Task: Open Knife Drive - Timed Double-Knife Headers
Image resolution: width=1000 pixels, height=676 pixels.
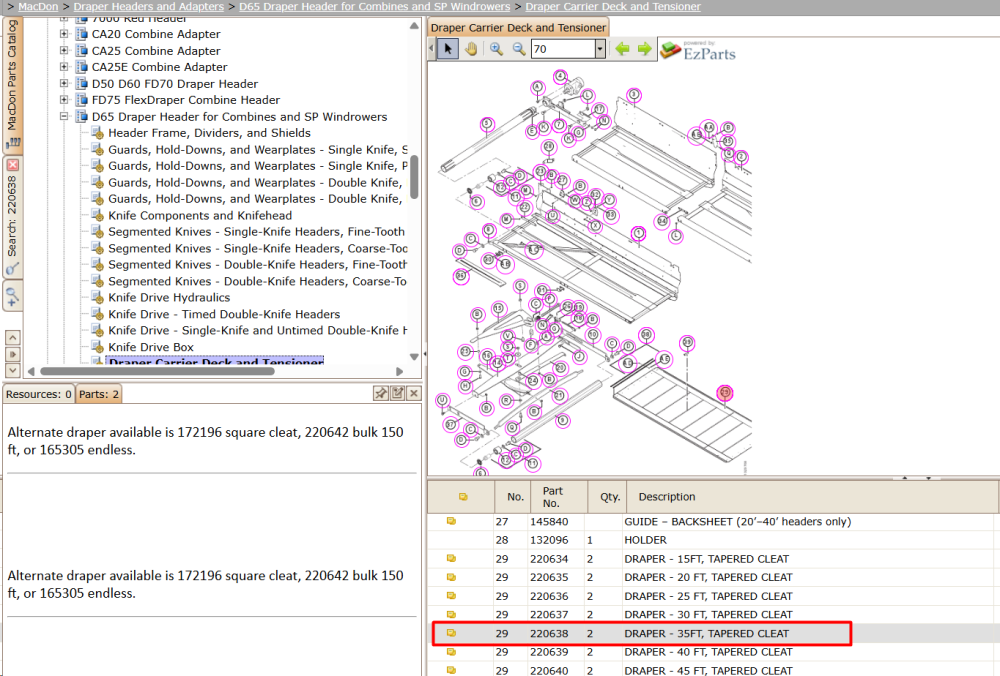Action: [x=224, y=314]
